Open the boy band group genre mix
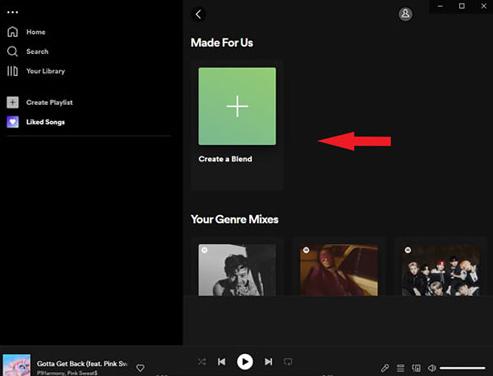The width and height of the screenshot is (493, 376). coord(441,270)
